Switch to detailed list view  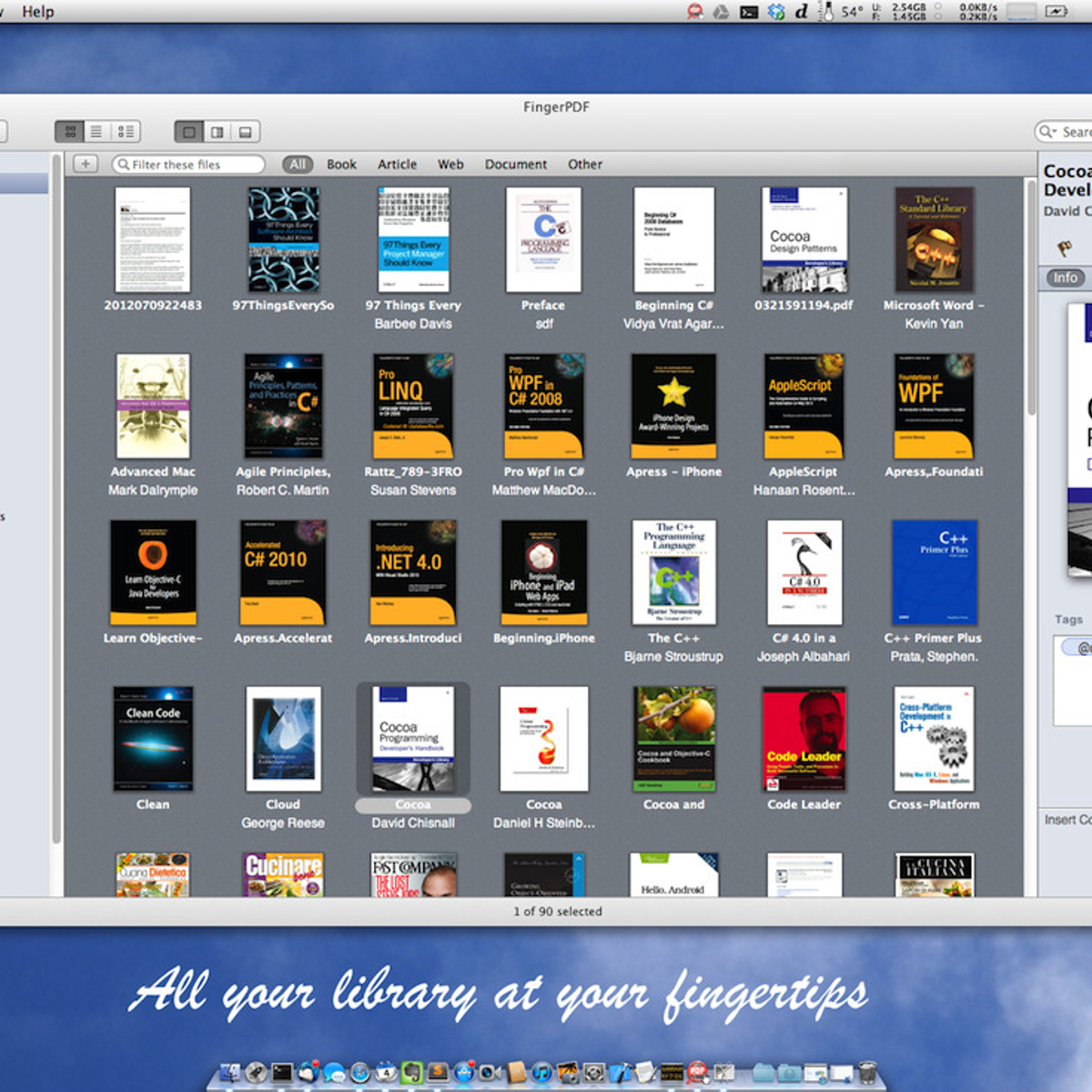tap(126, 132)
